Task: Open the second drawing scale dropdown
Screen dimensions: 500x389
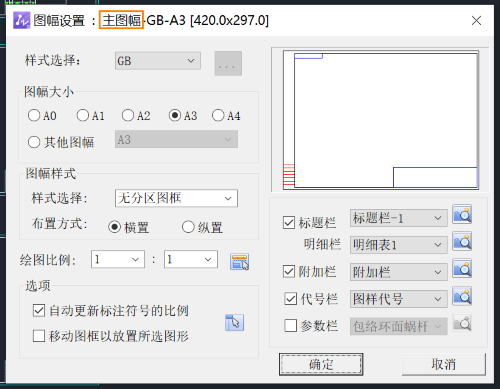Action: (x=191, y=259)
